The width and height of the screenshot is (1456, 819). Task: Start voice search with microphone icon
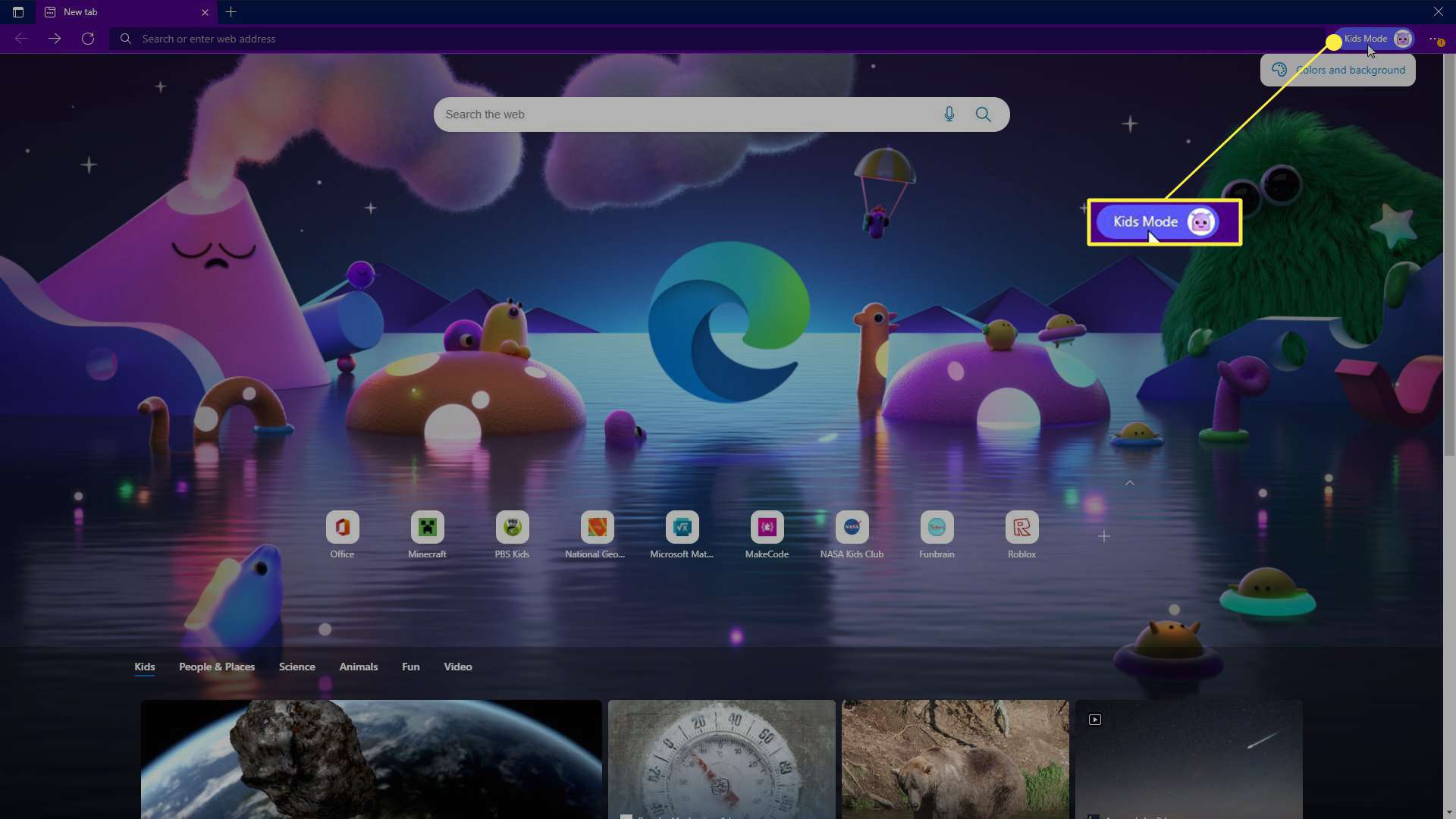tap(949, 115)
